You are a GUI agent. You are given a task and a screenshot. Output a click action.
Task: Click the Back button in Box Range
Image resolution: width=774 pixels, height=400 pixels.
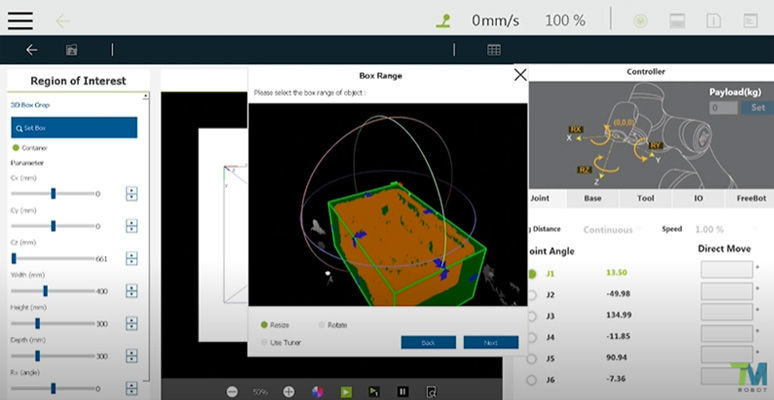point(428,342)
